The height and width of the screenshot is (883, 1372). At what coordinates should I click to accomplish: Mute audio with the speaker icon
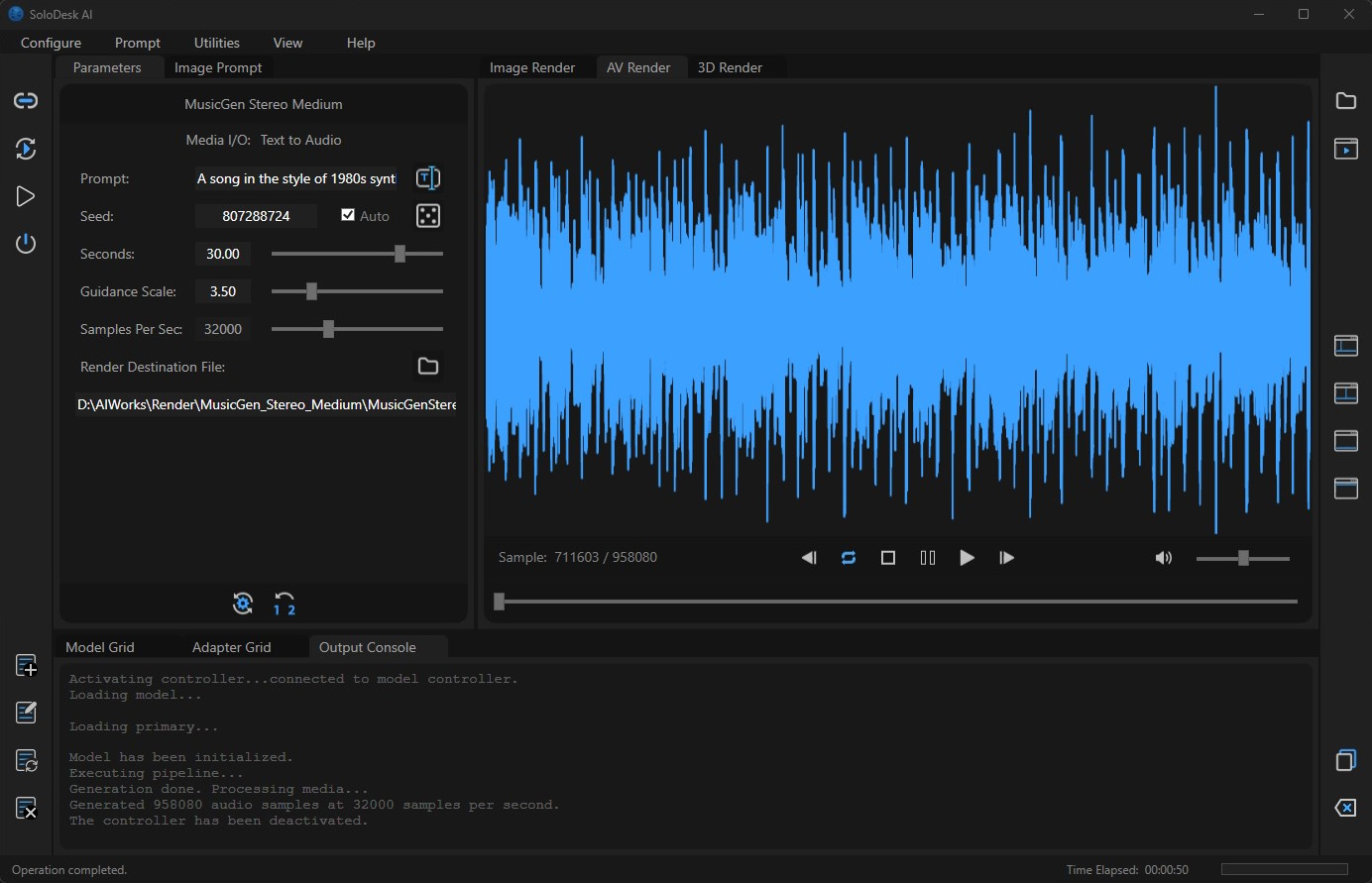point(1164,558)
